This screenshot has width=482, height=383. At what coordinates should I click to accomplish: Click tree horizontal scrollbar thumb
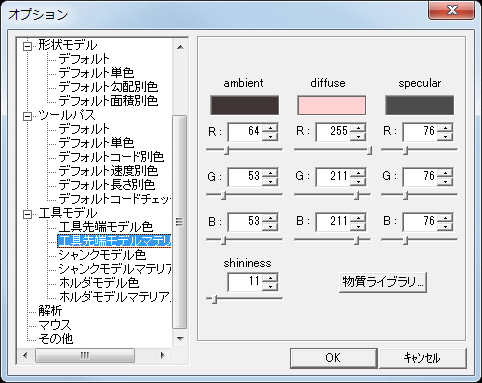[85, 356]
